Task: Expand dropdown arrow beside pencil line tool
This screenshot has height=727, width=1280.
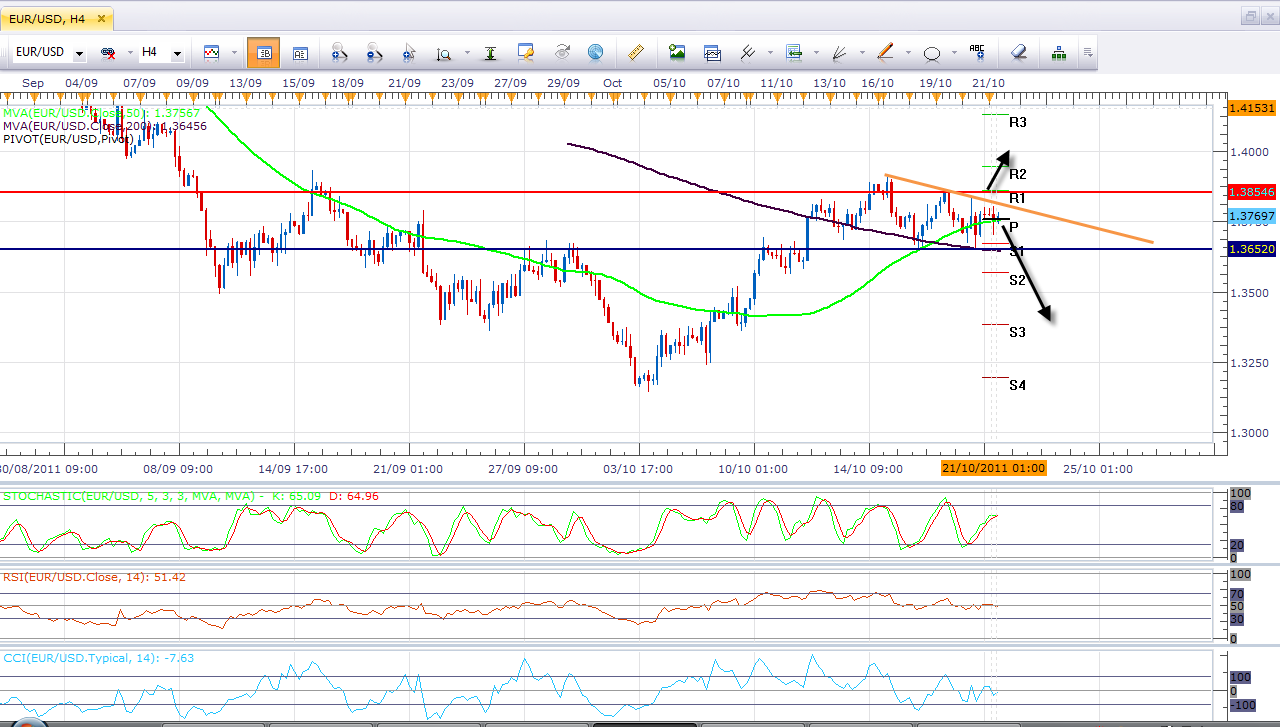Action: click(x=908, y=53)
